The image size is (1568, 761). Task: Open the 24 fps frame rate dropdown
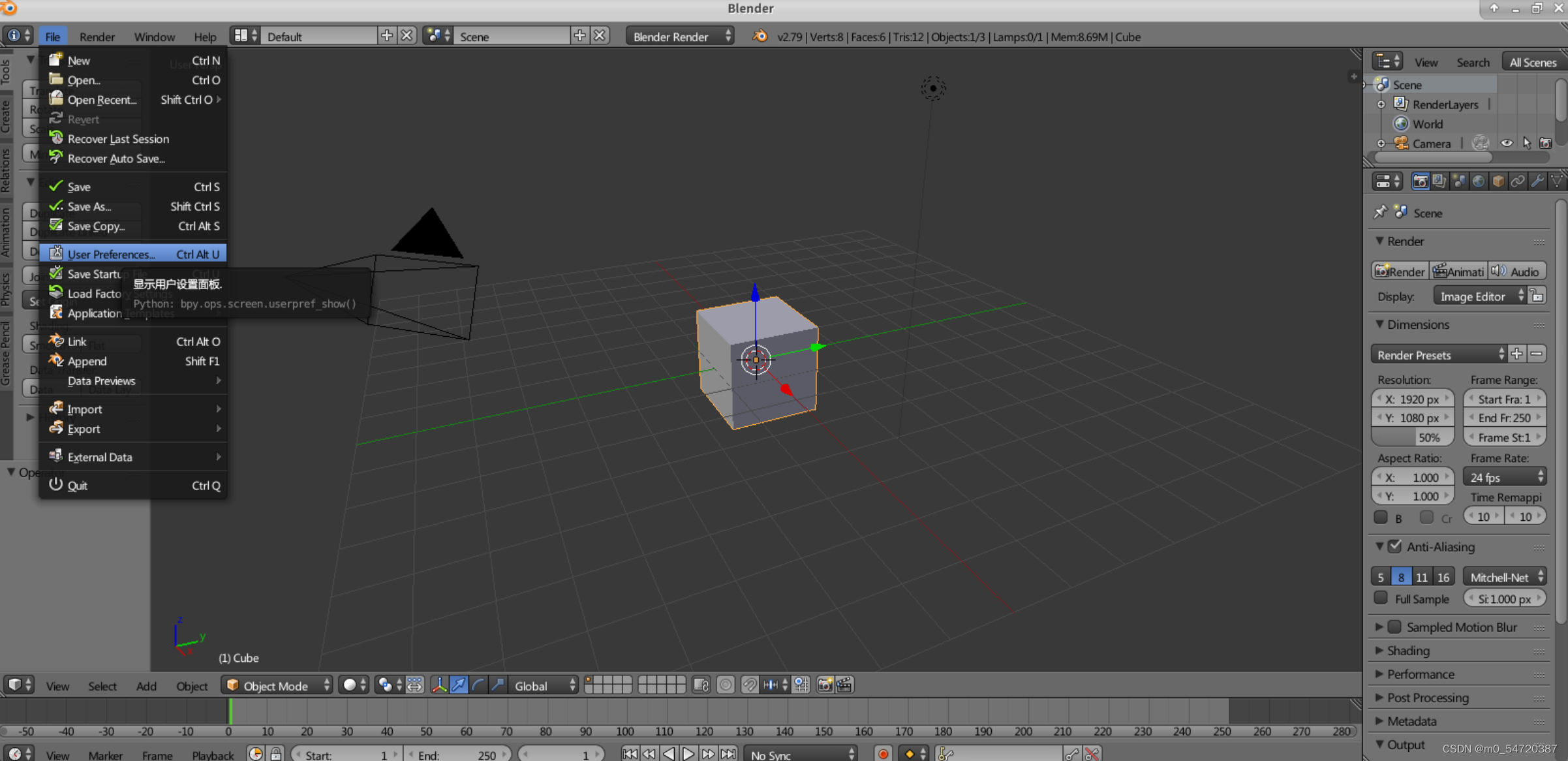click(x=1505, y=477)
